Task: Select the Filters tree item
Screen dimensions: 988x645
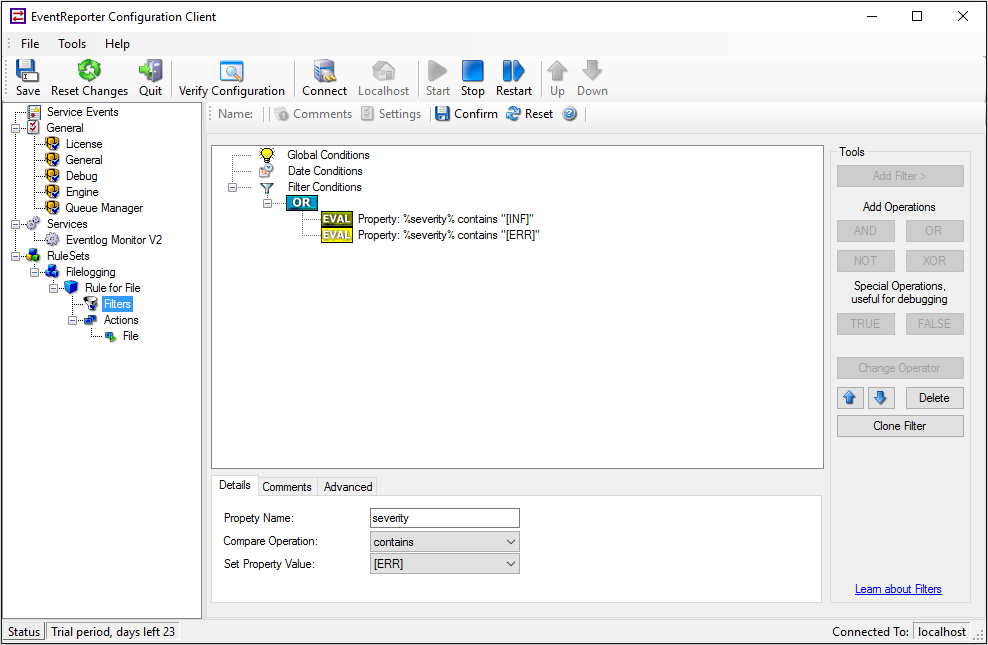Action: pos(117,304)
